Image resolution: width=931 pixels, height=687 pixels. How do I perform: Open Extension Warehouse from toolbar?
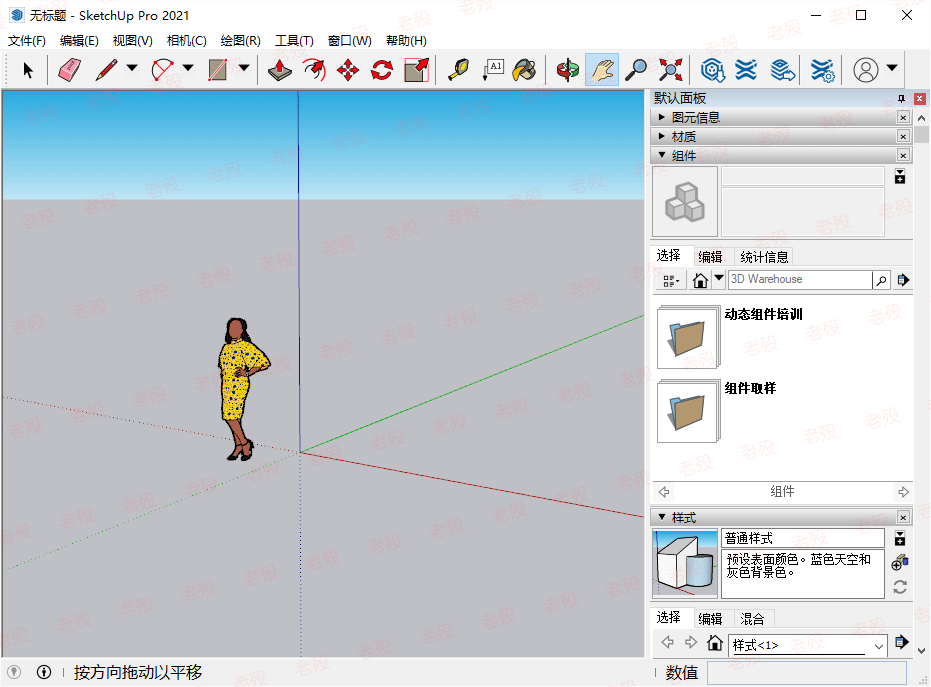click(x=746, y=70)
